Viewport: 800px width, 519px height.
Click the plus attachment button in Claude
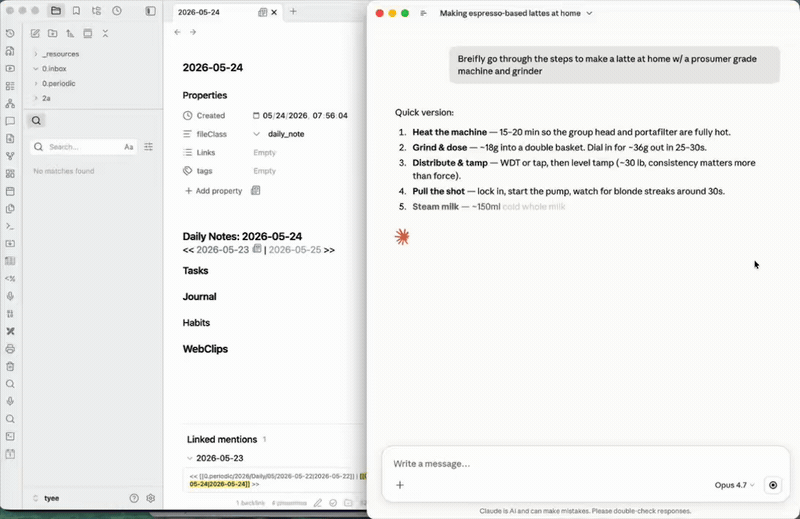[x=400, y=485]
